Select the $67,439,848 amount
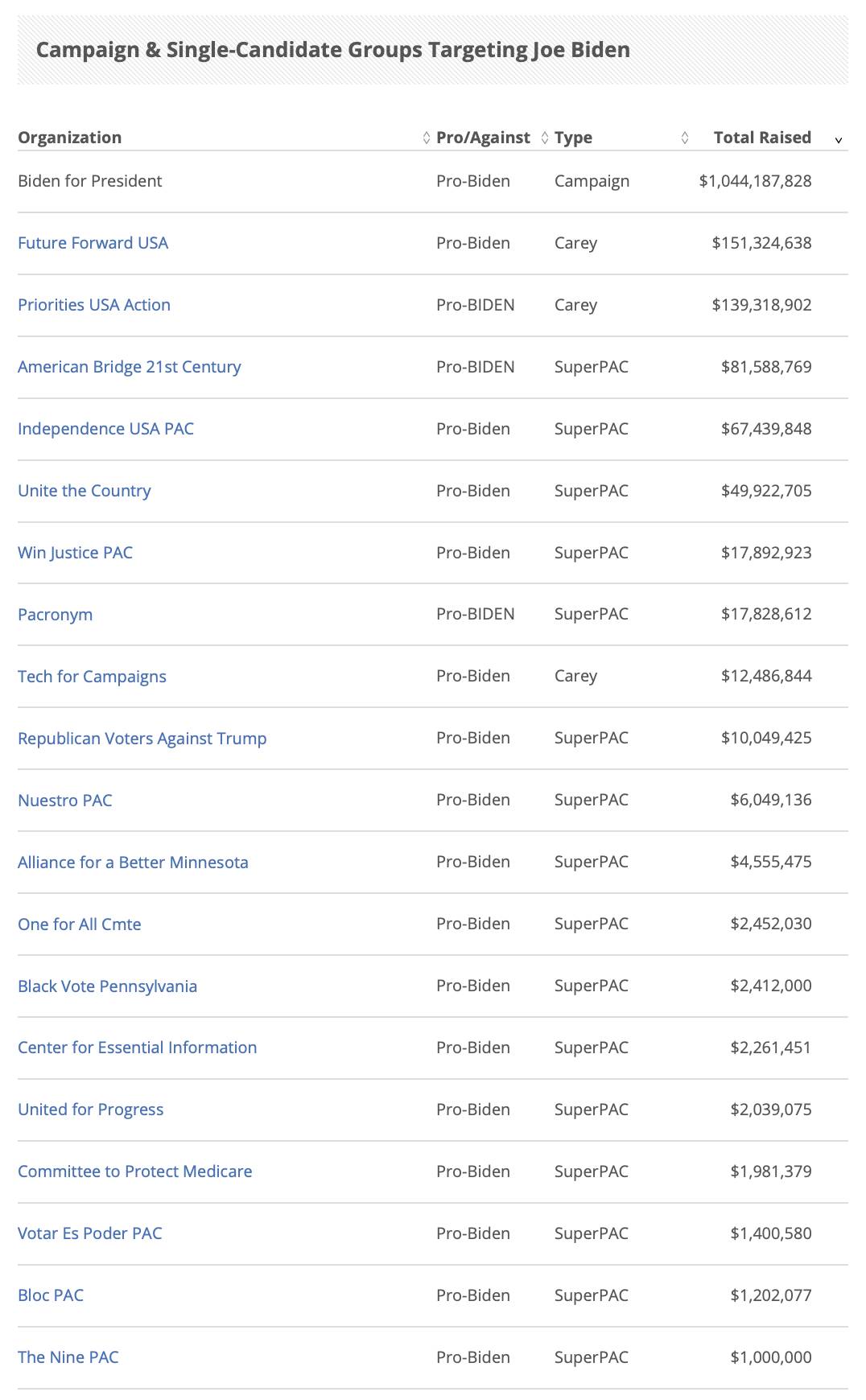Viewport: 866px width, 1400px height. [766, 429]
